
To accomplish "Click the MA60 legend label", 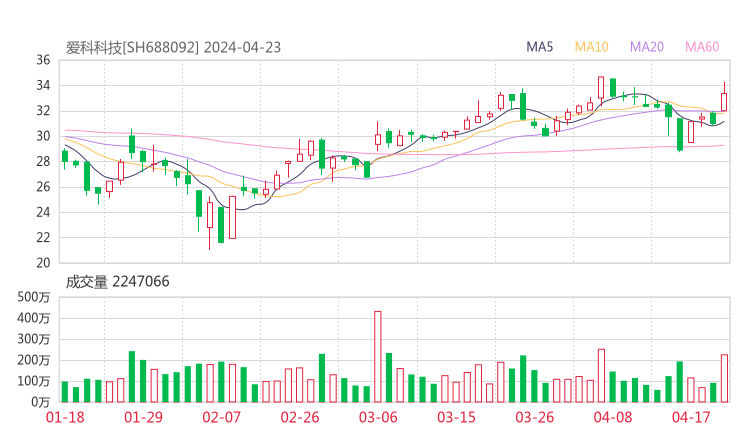I will point(702,47).
